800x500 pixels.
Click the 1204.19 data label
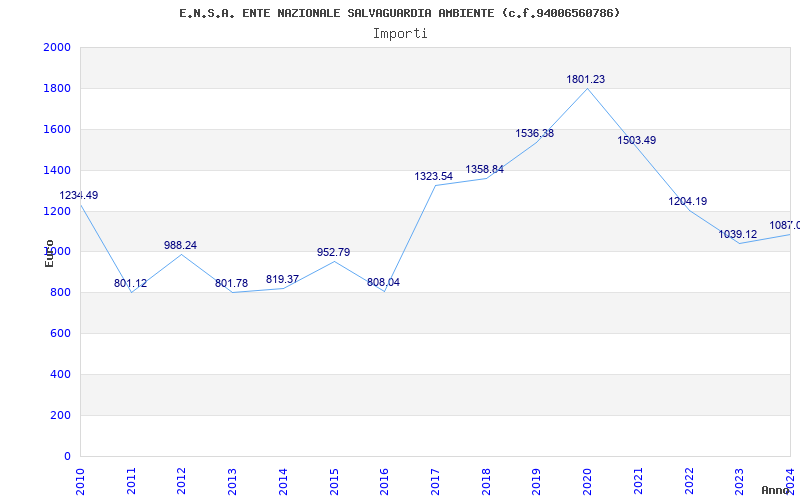coord(687,202)
